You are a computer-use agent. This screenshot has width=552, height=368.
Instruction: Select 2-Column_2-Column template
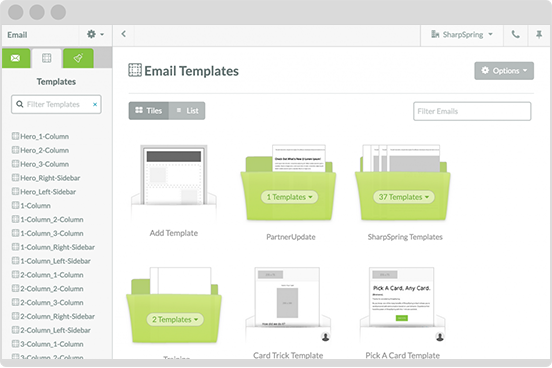pyautogui.click(x=48, y=288)
